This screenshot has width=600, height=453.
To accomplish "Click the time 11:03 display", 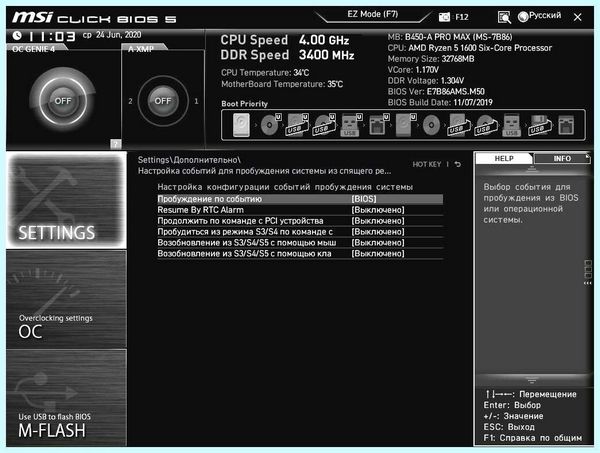I will coord(52,37).
